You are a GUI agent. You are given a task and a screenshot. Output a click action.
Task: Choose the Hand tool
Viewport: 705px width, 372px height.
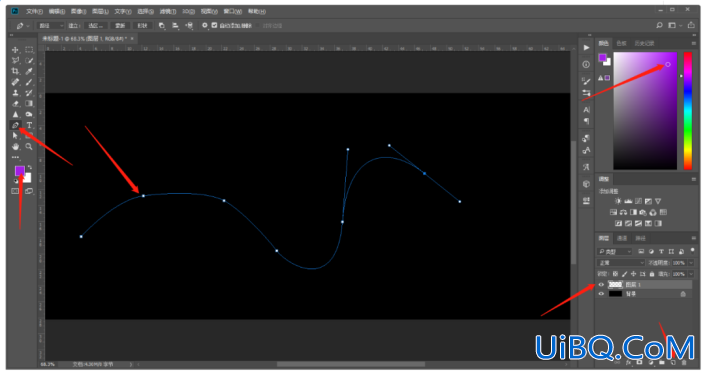[15, 147]
